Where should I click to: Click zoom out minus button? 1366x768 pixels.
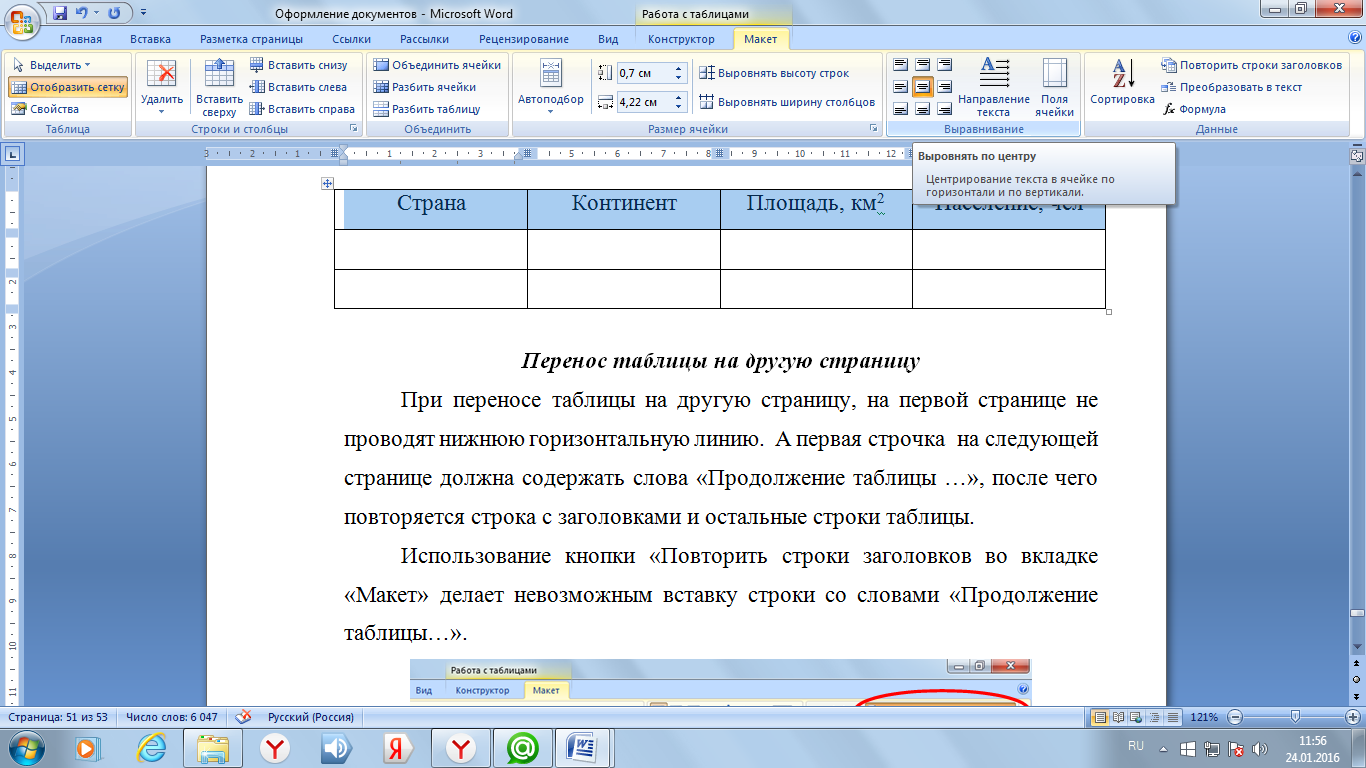[1236, 717]
